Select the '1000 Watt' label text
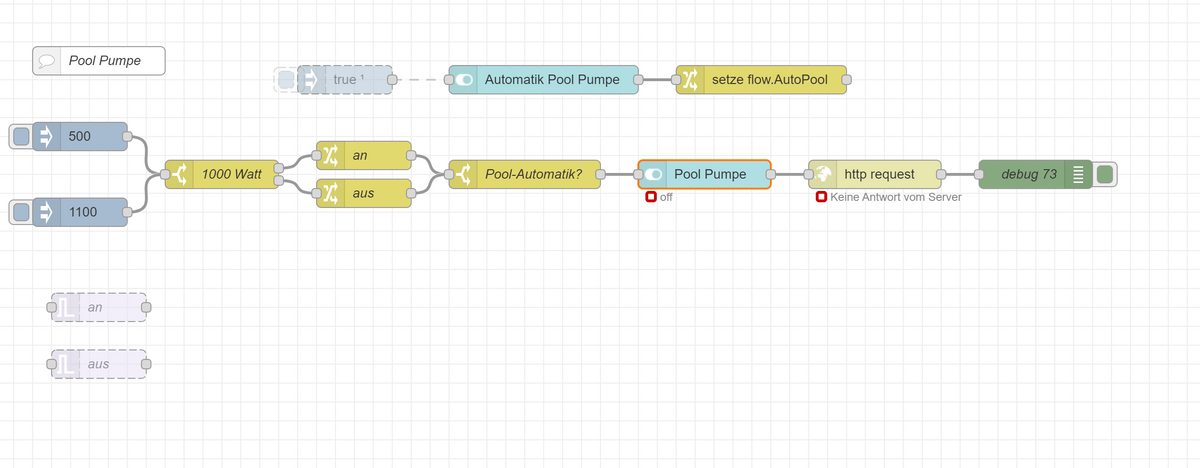The width and height of the screenshot is (1200, 468). [x=231, y=175]
